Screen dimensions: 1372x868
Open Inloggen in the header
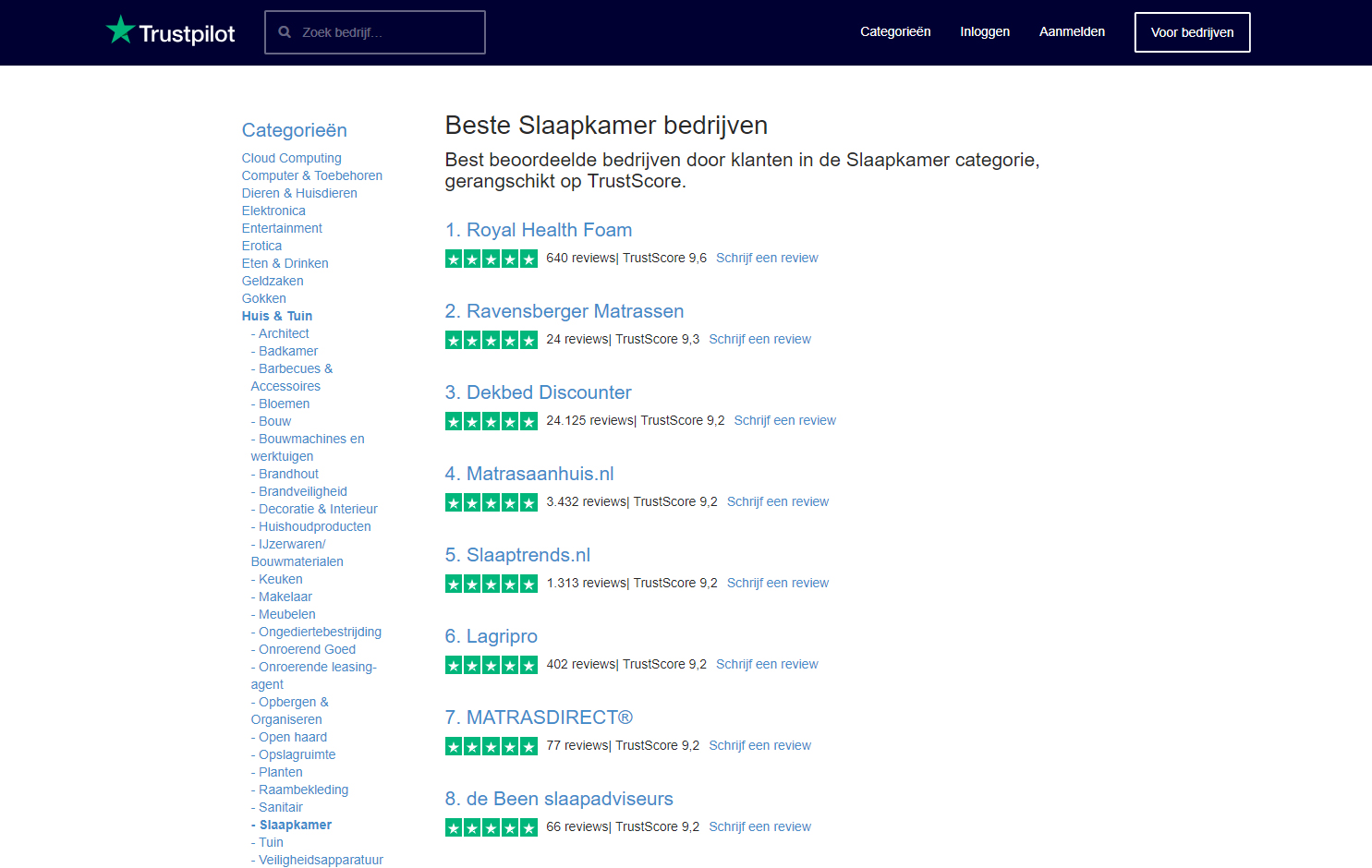click(x=985, y=31)
